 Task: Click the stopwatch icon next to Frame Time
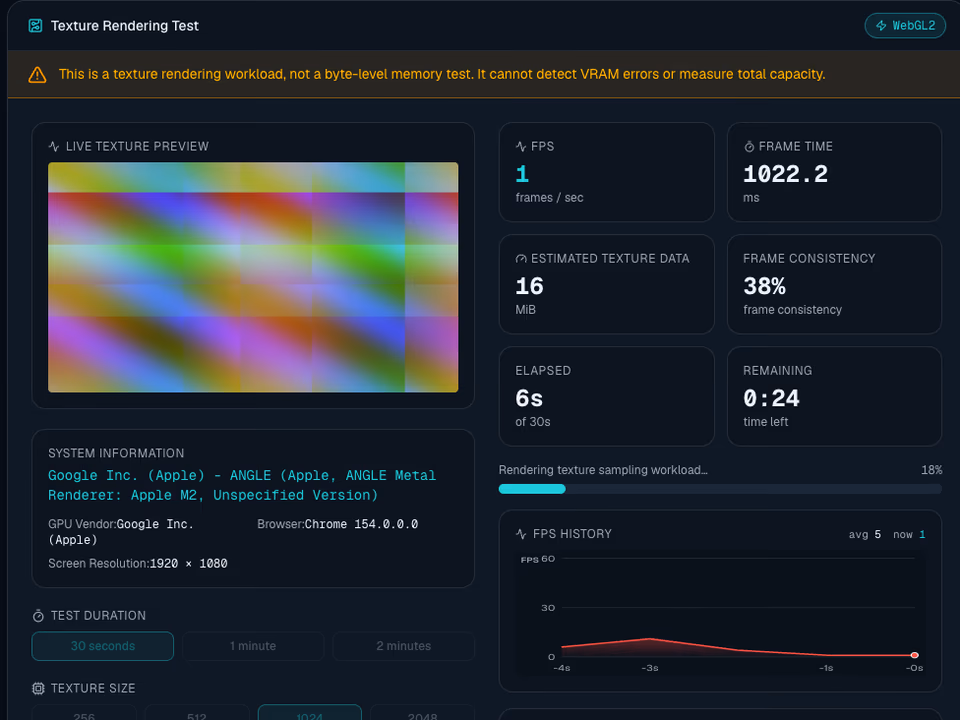click(749, 146)
